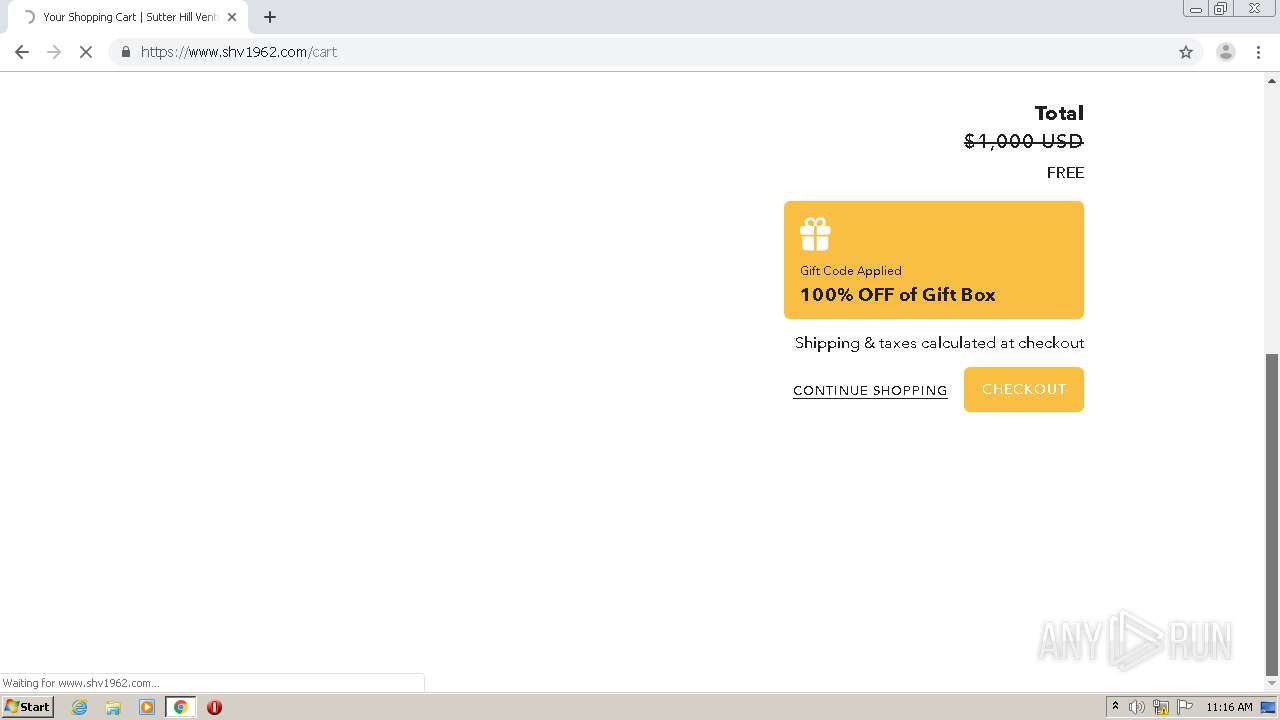
Task: Click the 100% OFF of Gift Box text
Action: (898, 294)
